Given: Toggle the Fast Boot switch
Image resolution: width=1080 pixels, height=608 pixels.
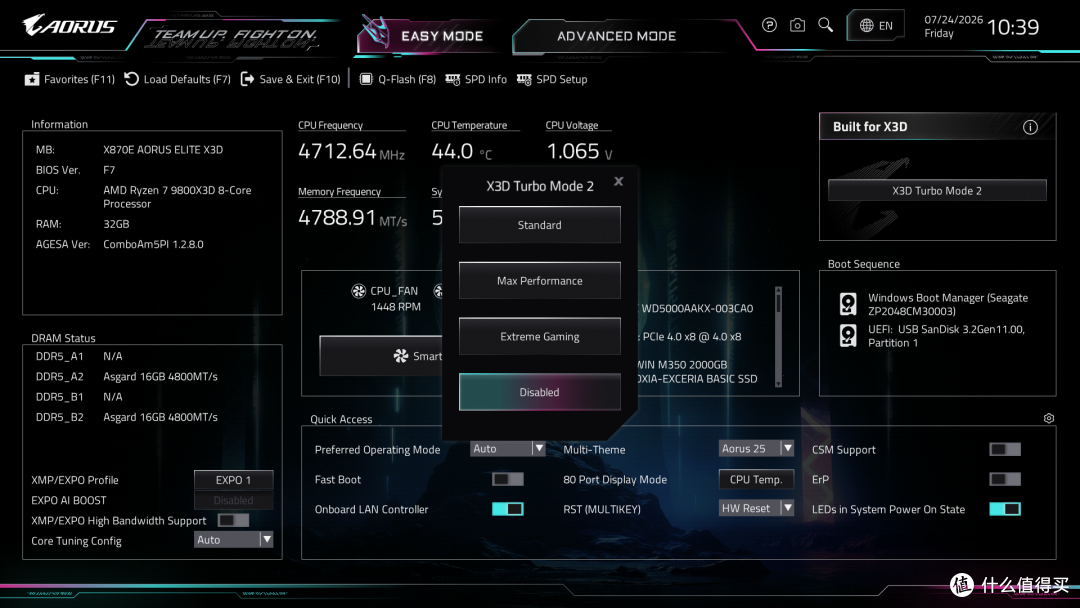Looking at the screenshot, I should coord(508,479).
